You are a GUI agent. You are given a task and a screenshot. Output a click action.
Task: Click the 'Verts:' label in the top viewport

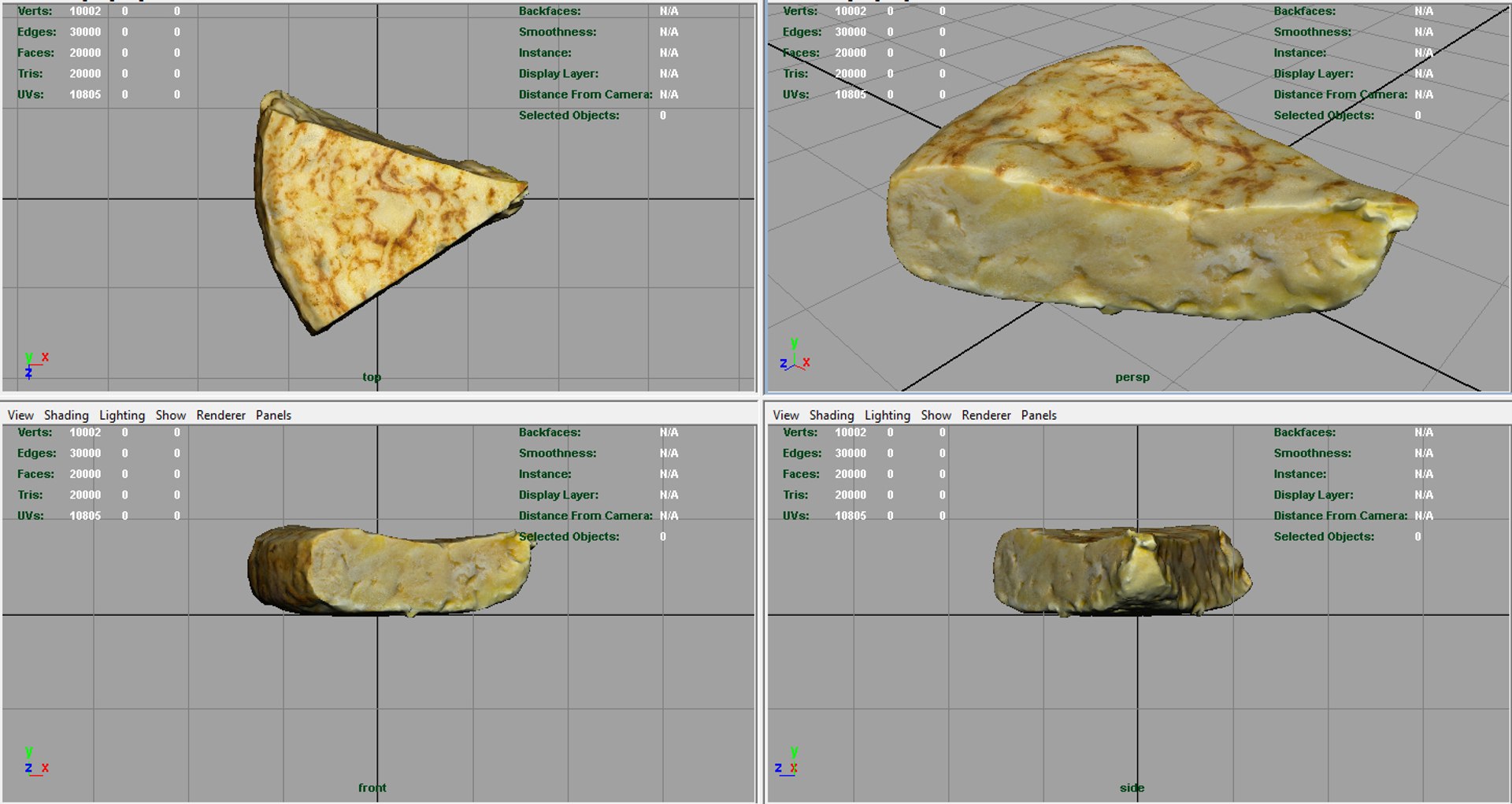(x=35, y=11)
